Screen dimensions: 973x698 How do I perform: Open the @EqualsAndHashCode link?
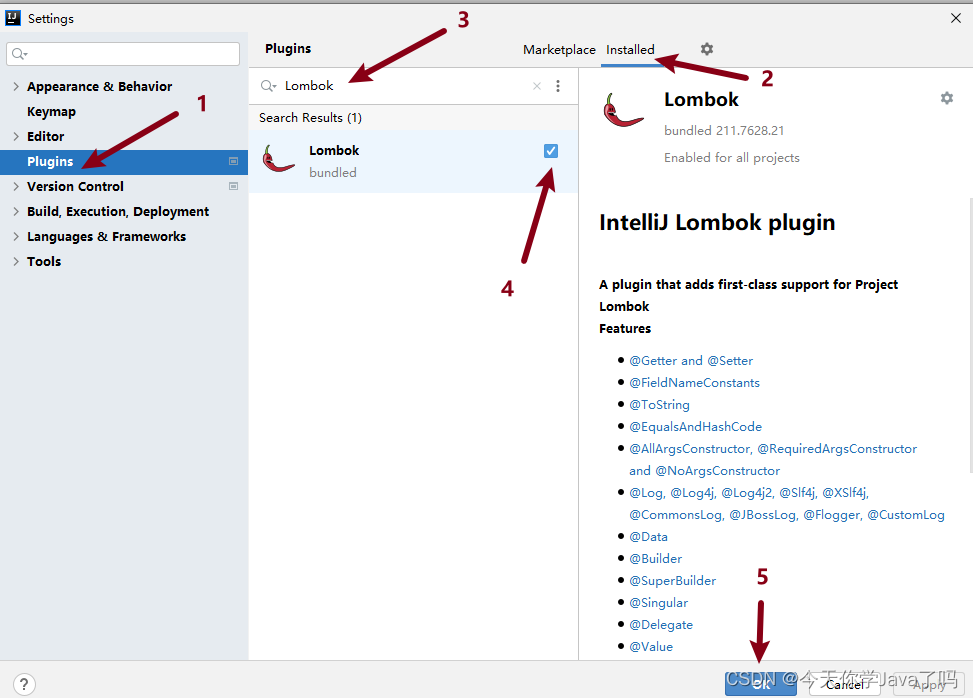tap(696, 427)
